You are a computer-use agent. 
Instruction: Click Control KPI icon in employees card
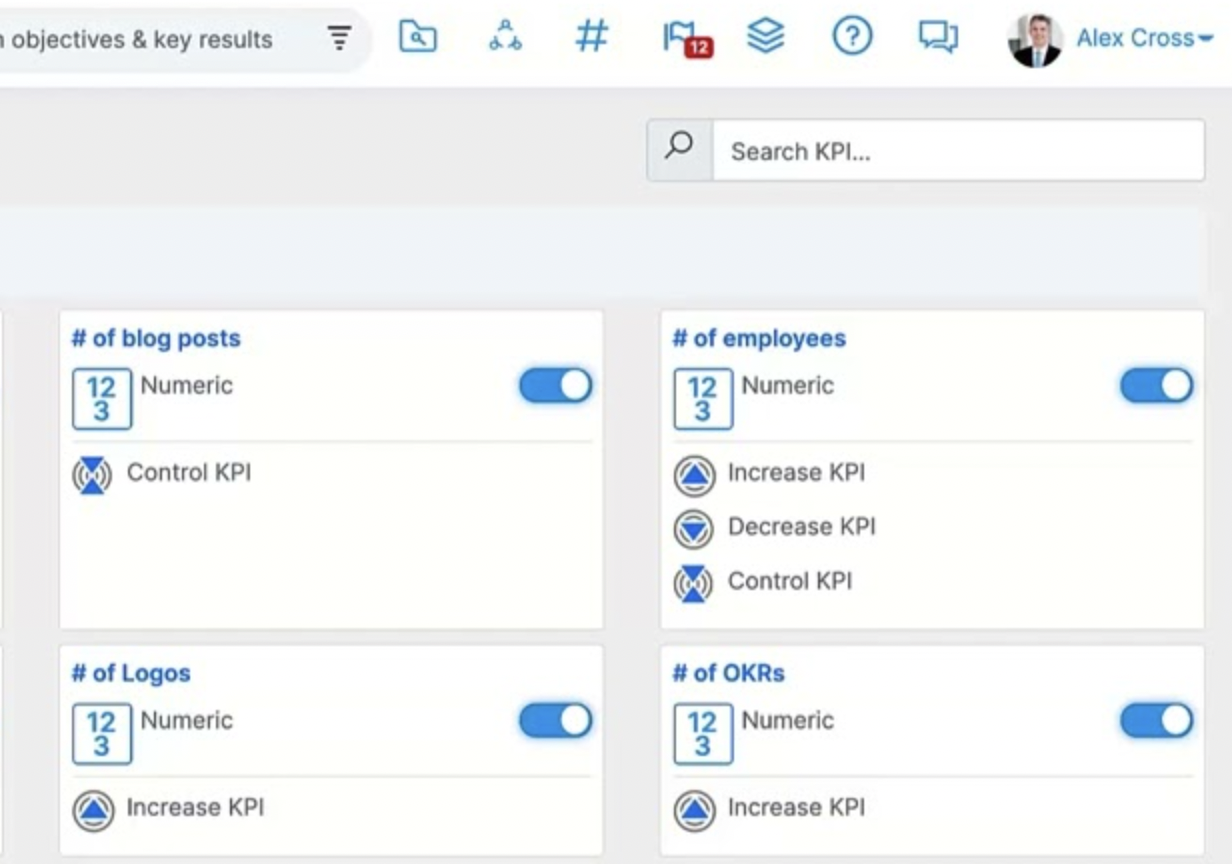(x=694, y=583)
